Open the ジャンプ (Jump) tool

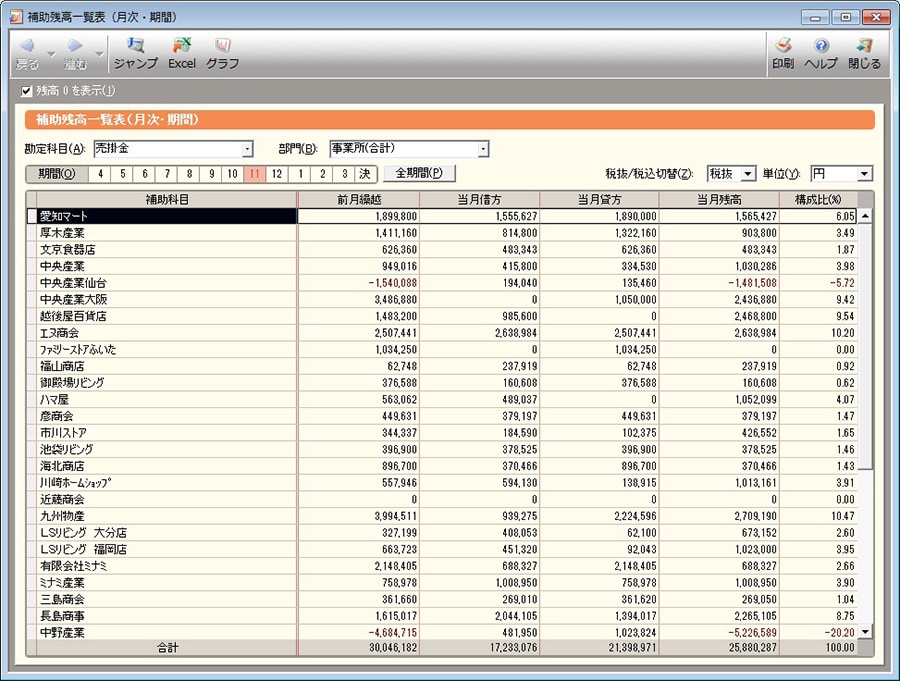pyautogui.click(x=135, y=53)
